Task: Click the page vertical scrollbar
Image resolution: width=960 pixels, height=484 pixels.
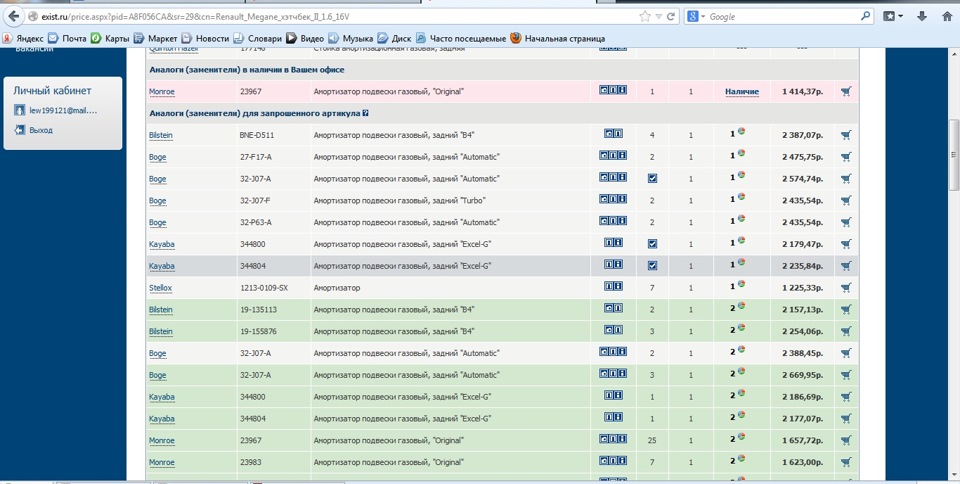Action: click(954, 153)
